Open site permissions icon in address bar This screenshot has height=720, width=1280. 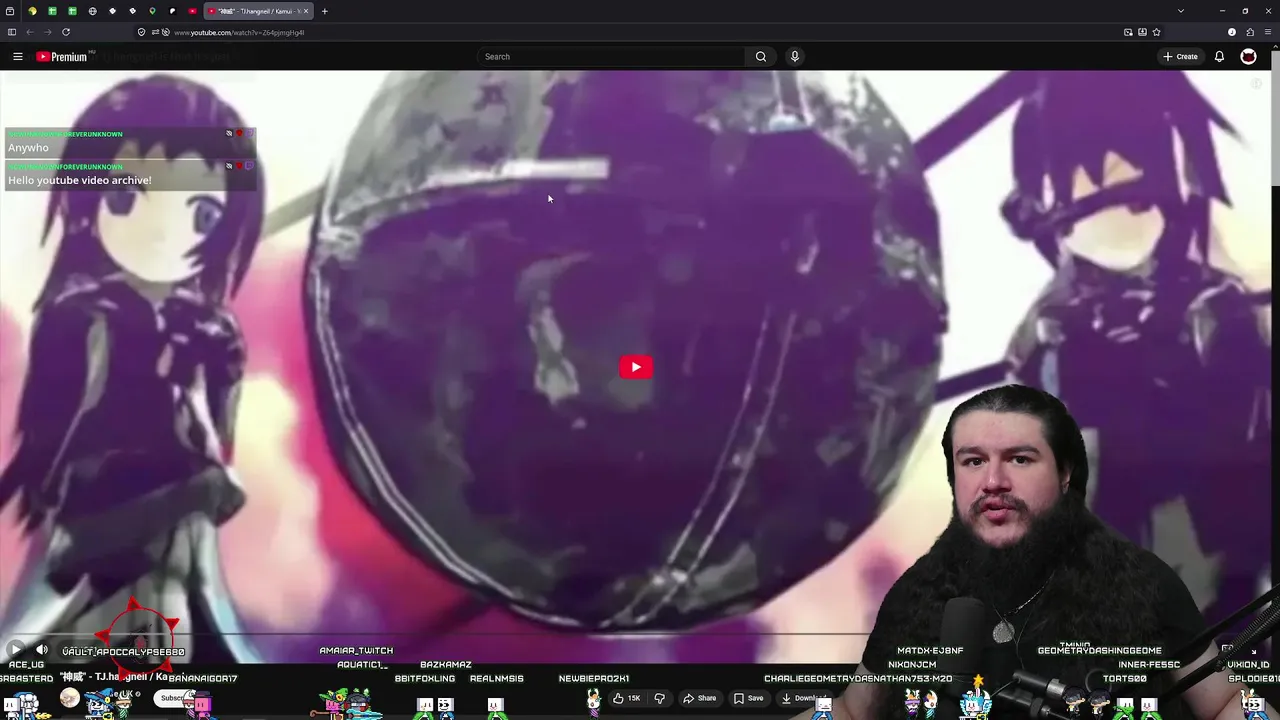pos(160,32)
